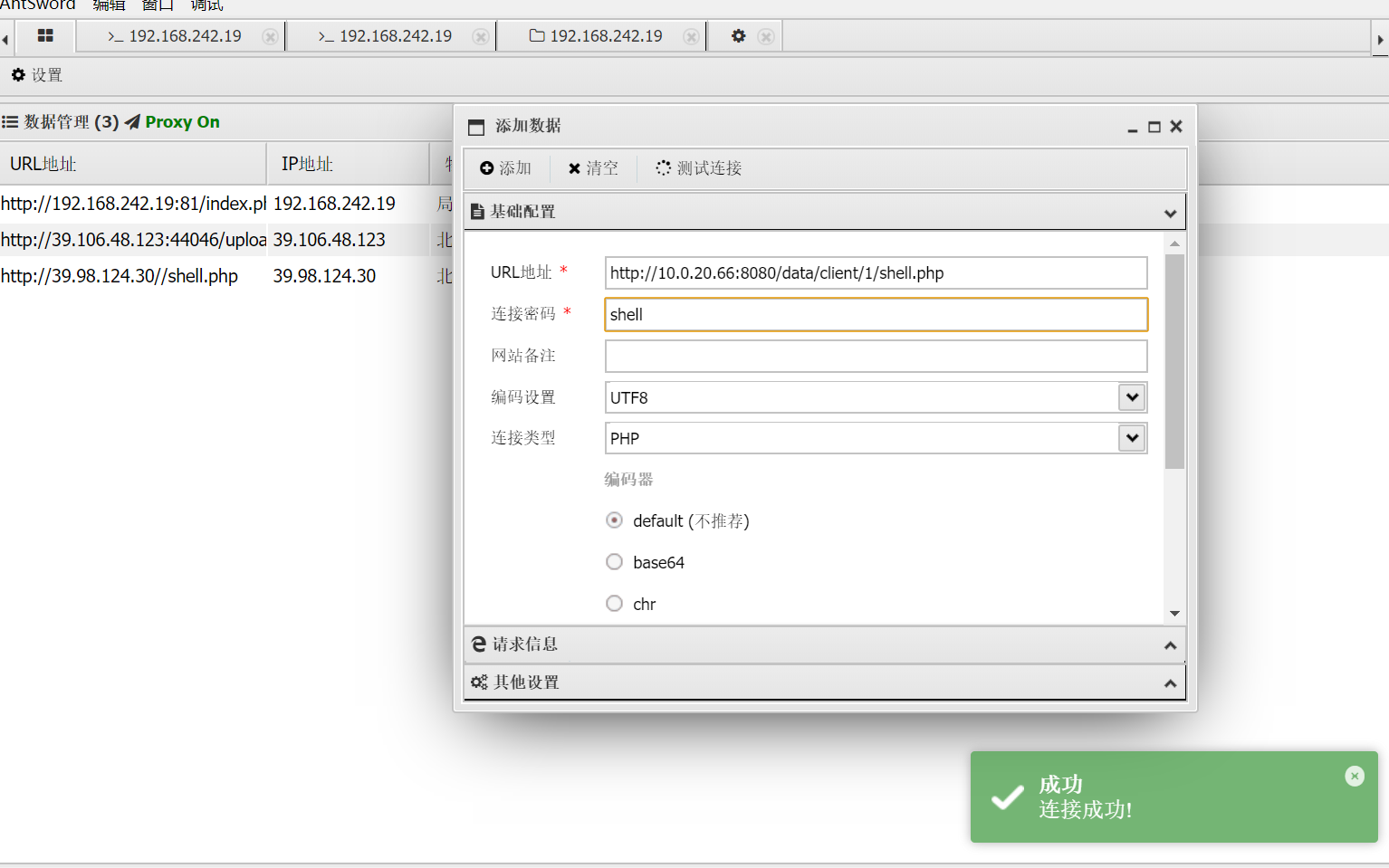The image size is (1389, 868).
Task: Open the grid home tab icon
Action: [45, 36]
